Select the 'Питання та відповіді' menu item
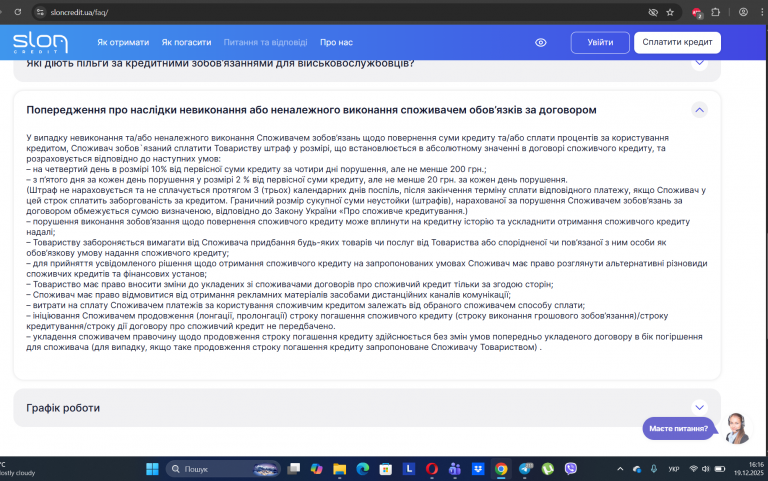This screenshot has width=768, height=481. pos(265,43)
